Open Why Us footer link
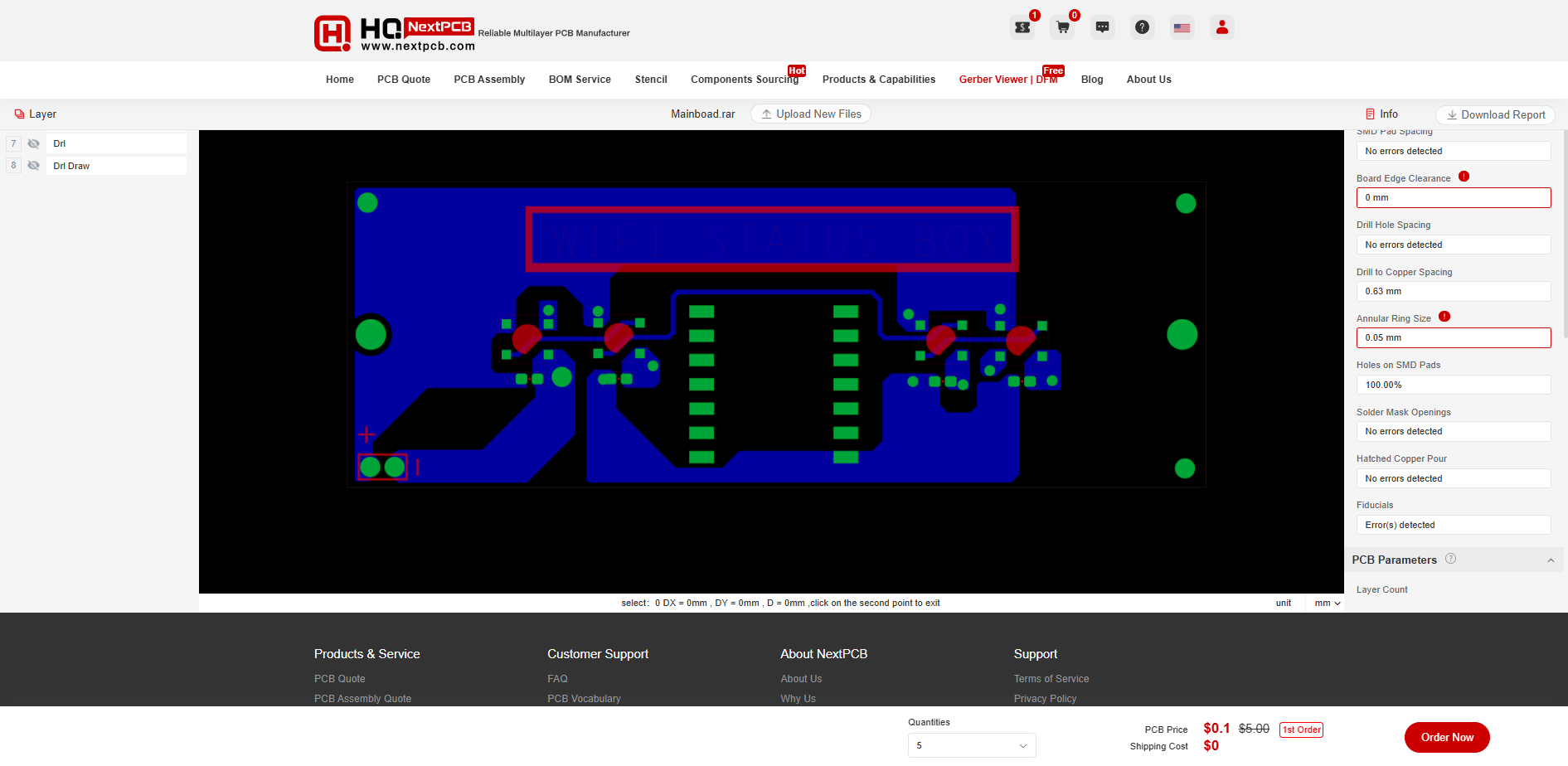This screenshot has height=766, width=1568. pos(798,699)
